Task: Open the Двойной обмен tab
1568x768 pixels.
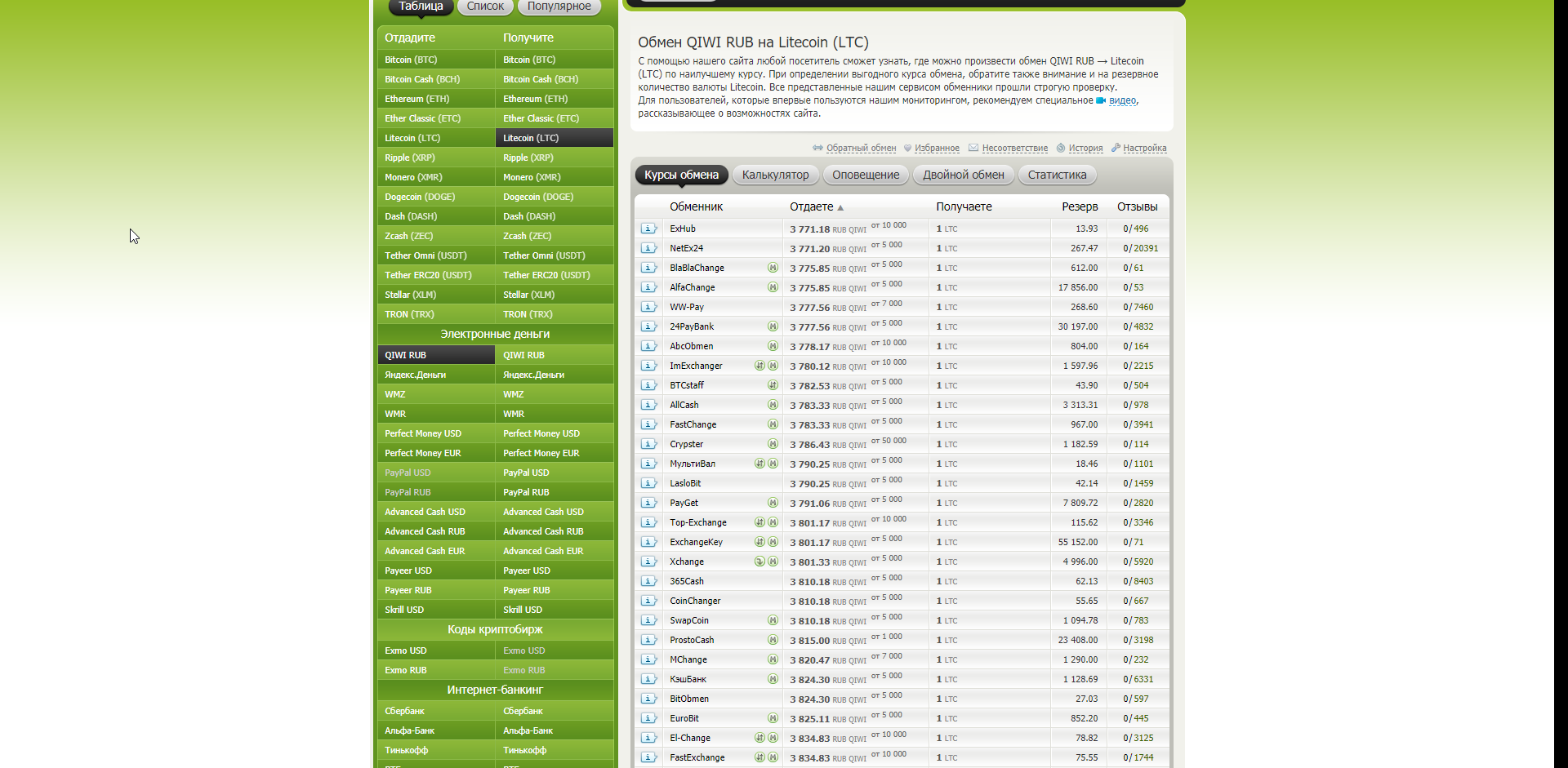Action: click(x=963, y=175)
